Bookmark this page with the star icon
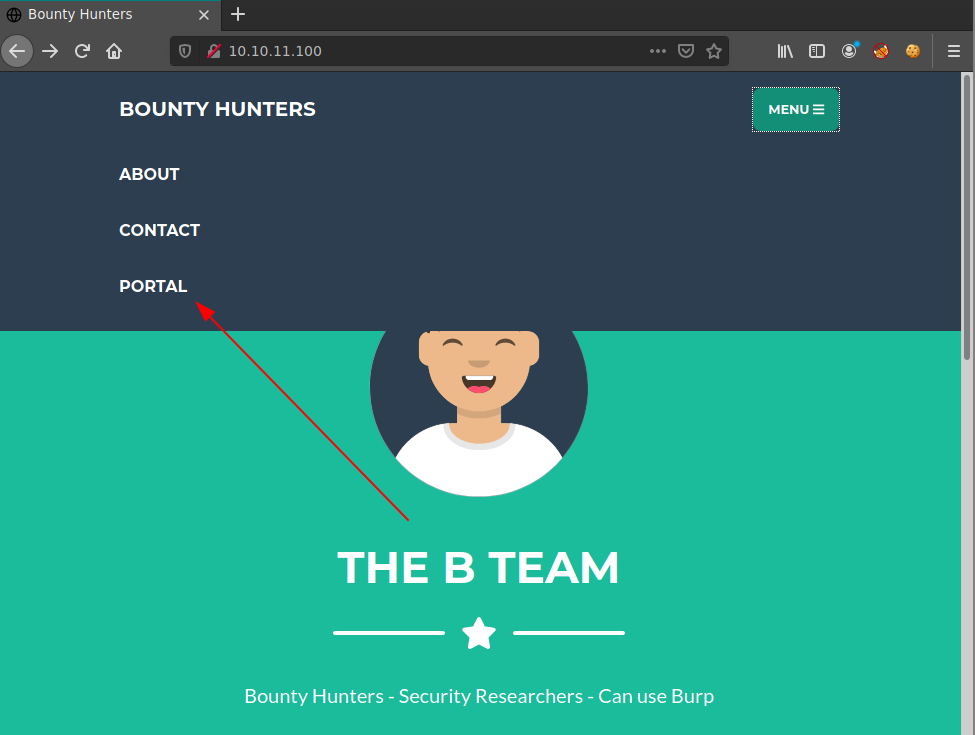Image resolution: width=975 pixels, height=735 pixels. pyautogui.click(x=713, y=51)
